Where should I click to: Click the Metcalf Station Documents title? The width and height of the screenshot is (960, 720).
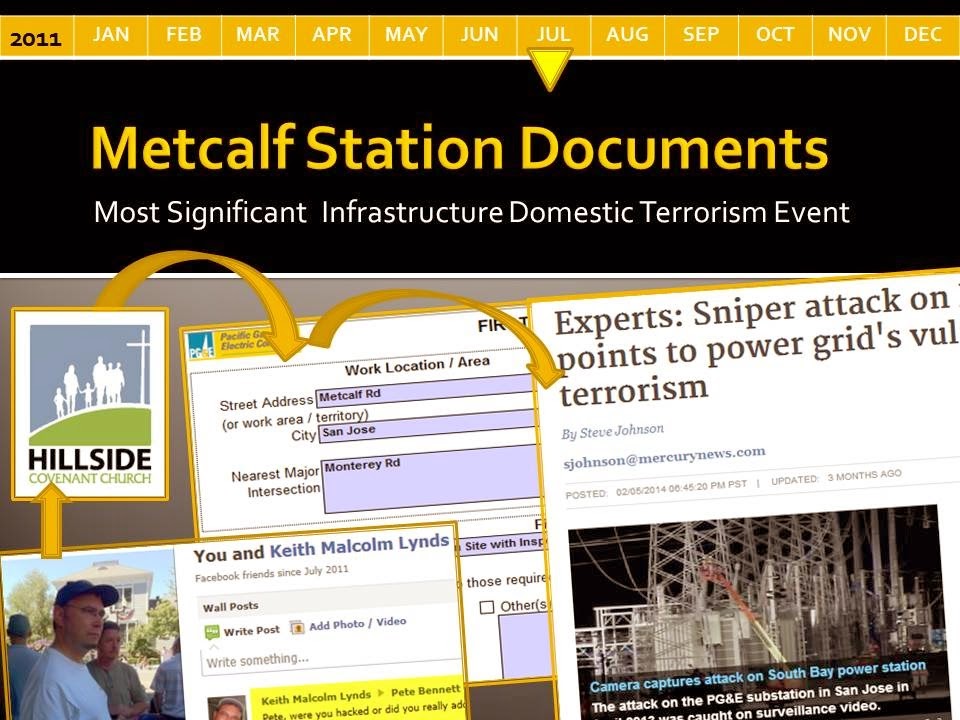click(459, 148)
